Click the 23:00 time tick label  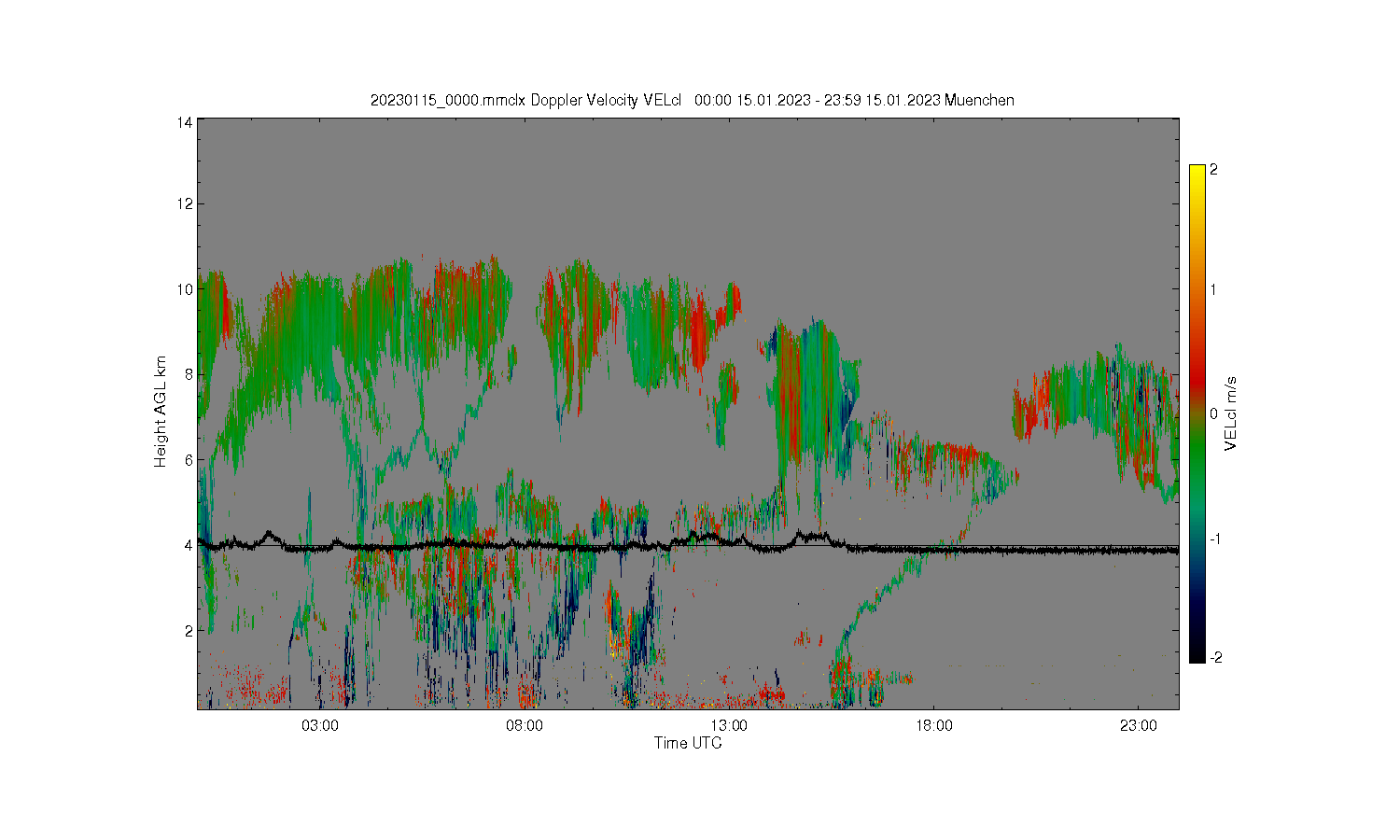pos(1139,726)
